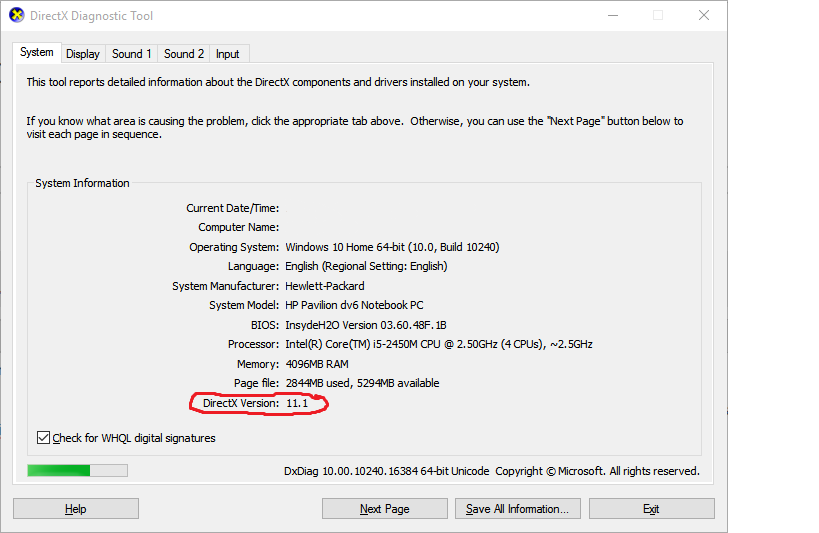Image resolution: width=819 pixels, height=533 pixels.
Task: Open the Input tab
Action: (228, 54)
